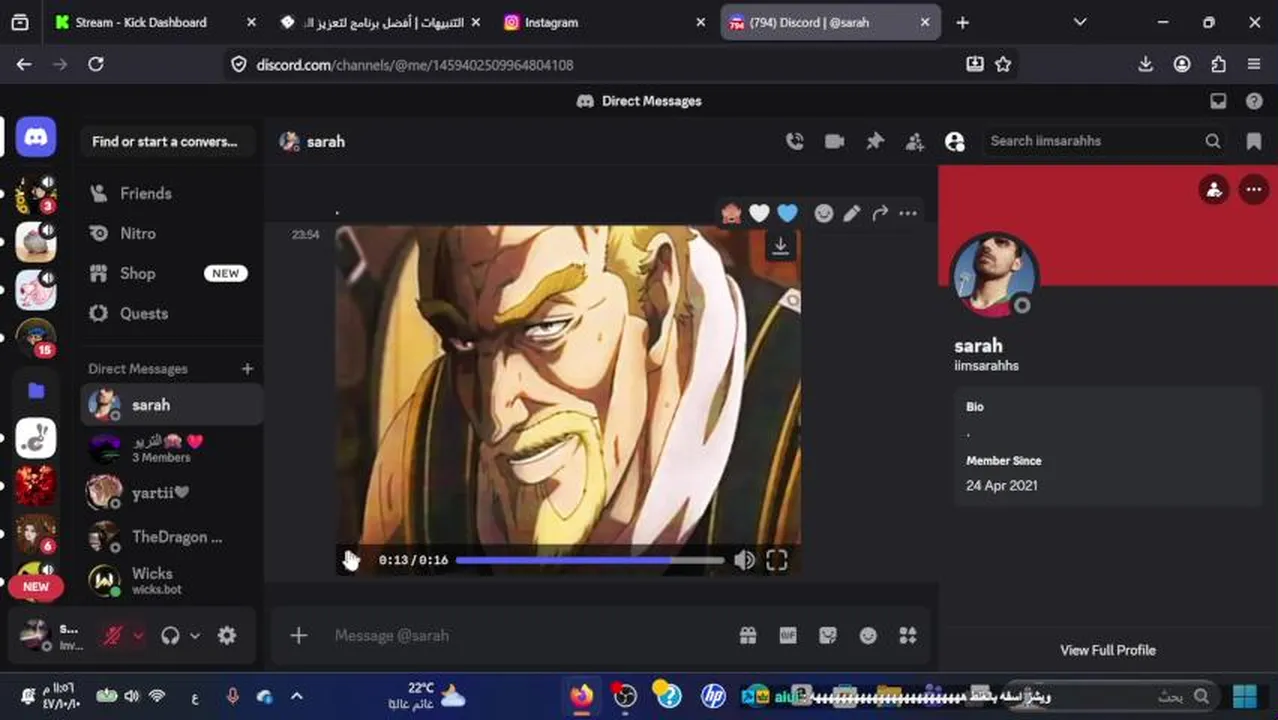Open the Wicks bot conversation
This screenshot has width=1278, height=720.
tap(171, 580)
